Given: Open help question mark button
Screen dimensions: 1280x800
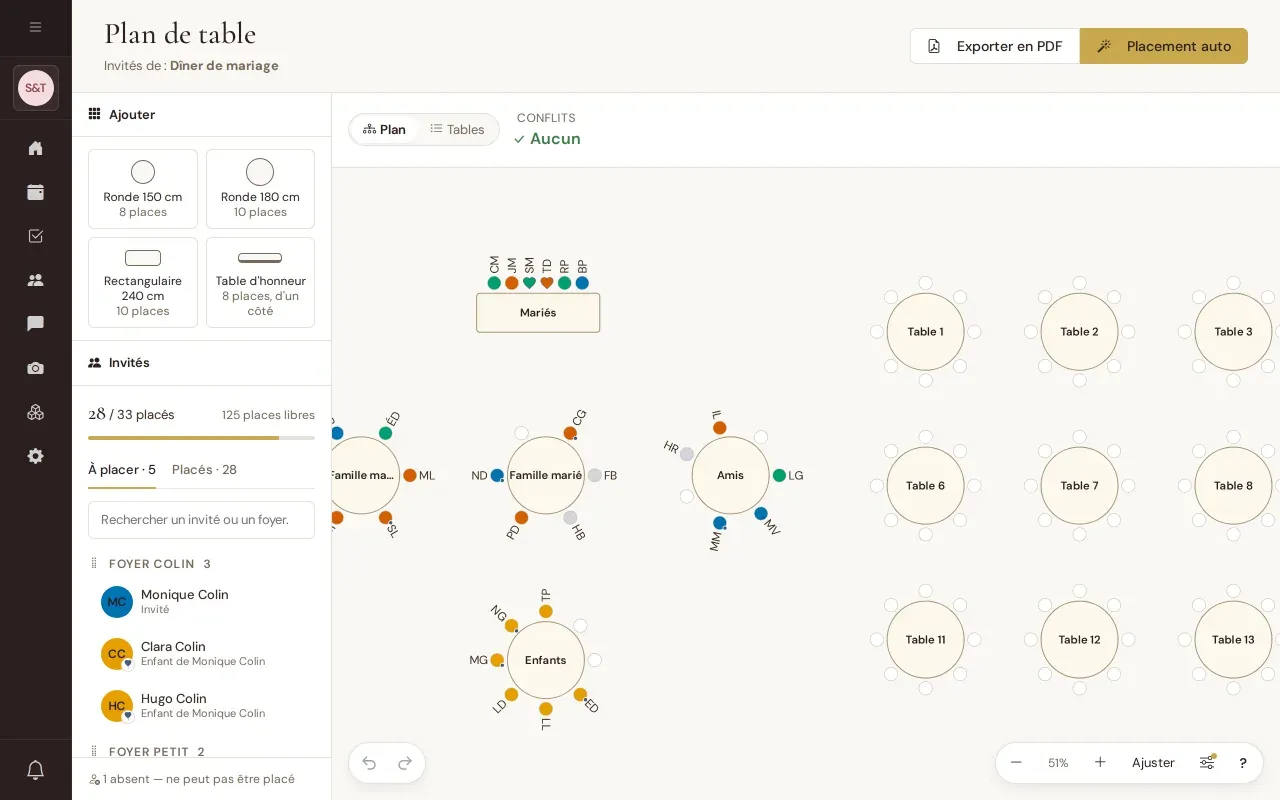Looking at the screenshot, I should 1243,763.
